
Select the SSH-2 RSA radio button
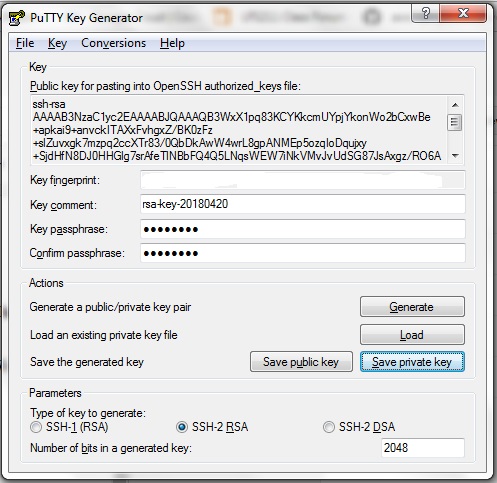182,427
